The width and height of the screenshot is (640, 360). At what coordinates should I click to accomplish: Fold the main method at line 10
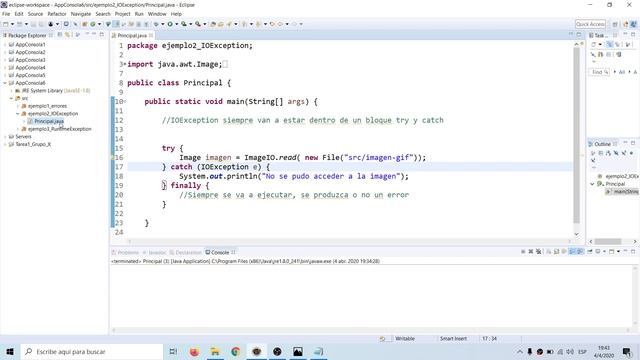[x=125, y=101]
